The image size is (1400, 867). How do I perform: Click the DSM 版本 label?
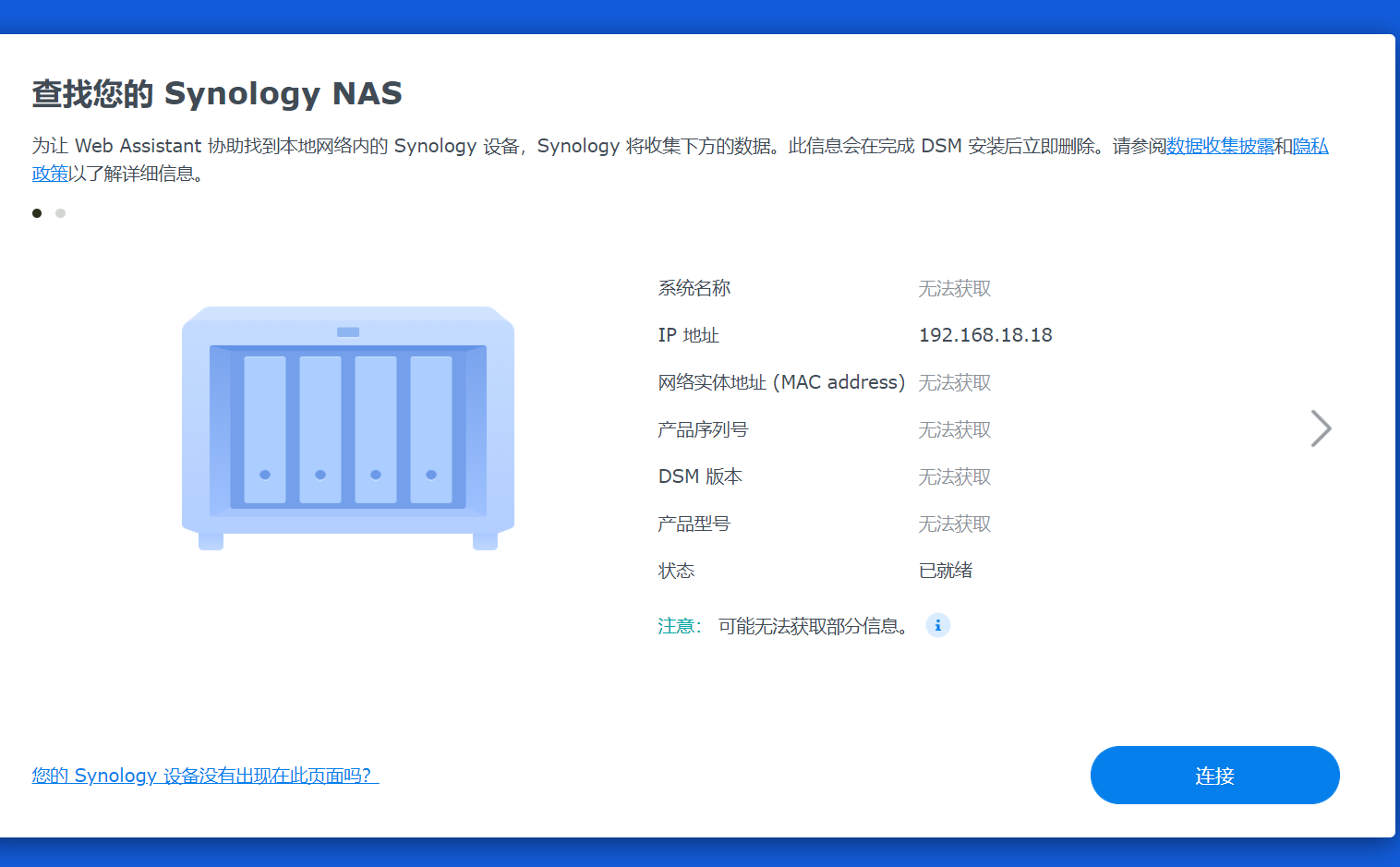(x=700, y=476)
